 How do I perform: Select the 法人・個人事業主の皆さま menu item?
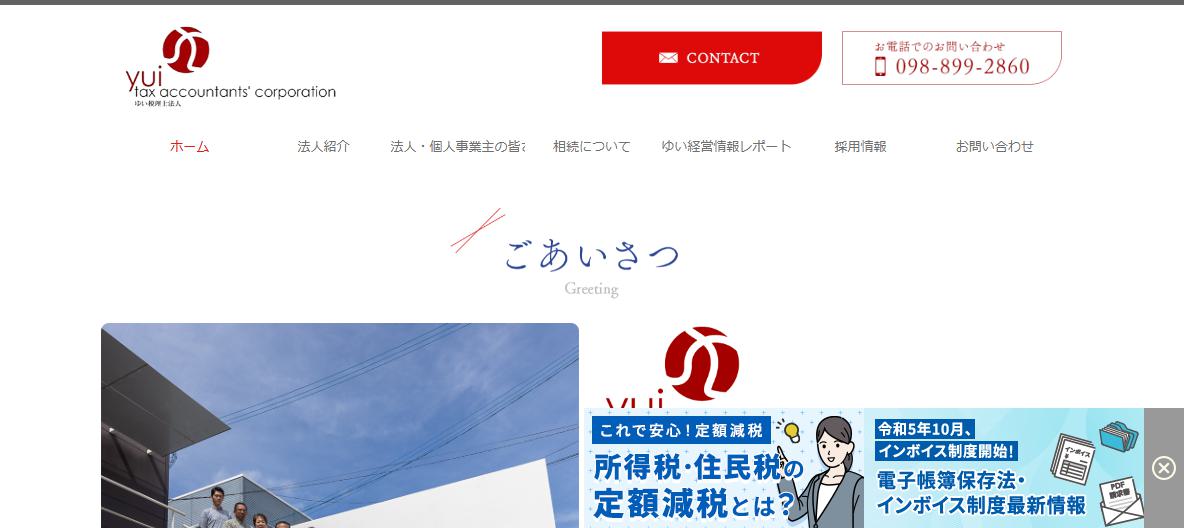[x=457, y=146]
